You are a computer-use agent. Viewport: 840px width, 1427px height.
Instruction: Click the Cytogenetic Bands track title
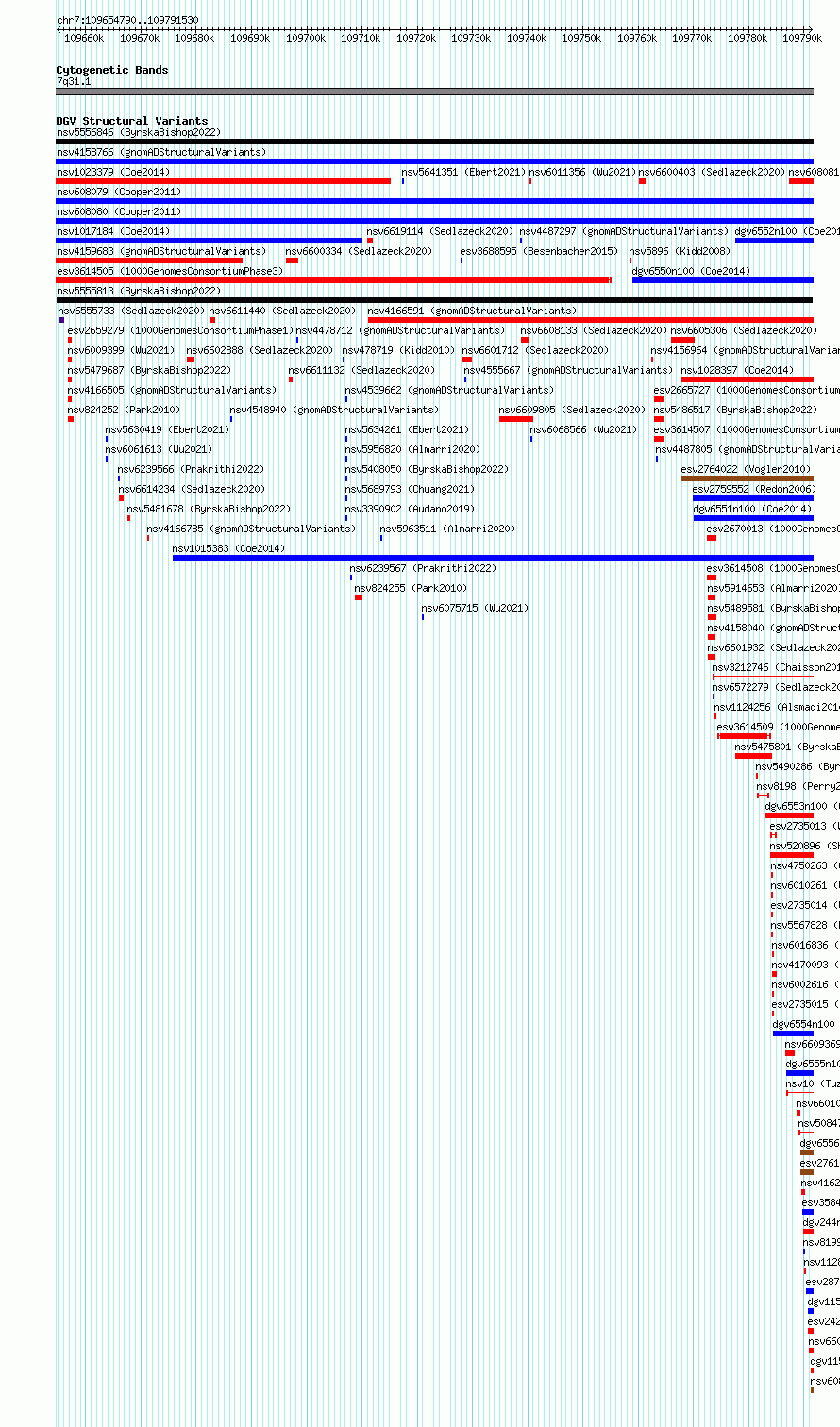[112, 70]
